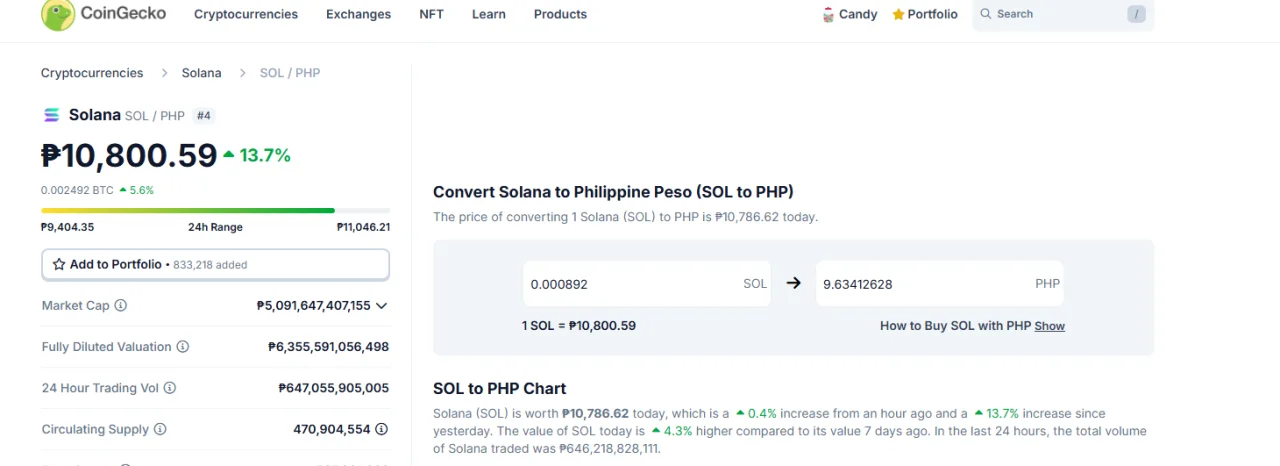Click the PHP amount input field
Image resolution: width=1280 pixels, height=466 pixels.
pos(940,284)
